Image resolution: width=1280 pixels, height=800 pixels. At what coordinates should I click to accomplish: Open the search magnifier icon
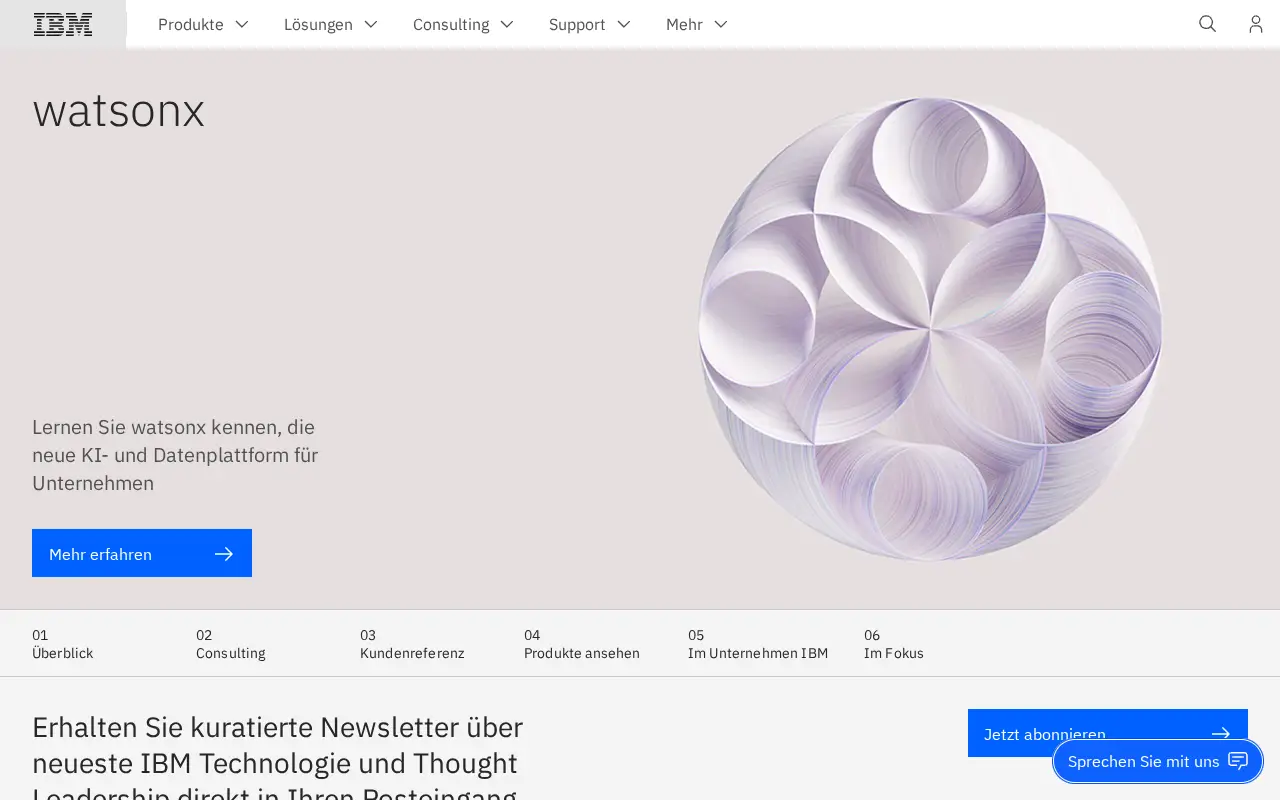click(x=1208, y=24)
